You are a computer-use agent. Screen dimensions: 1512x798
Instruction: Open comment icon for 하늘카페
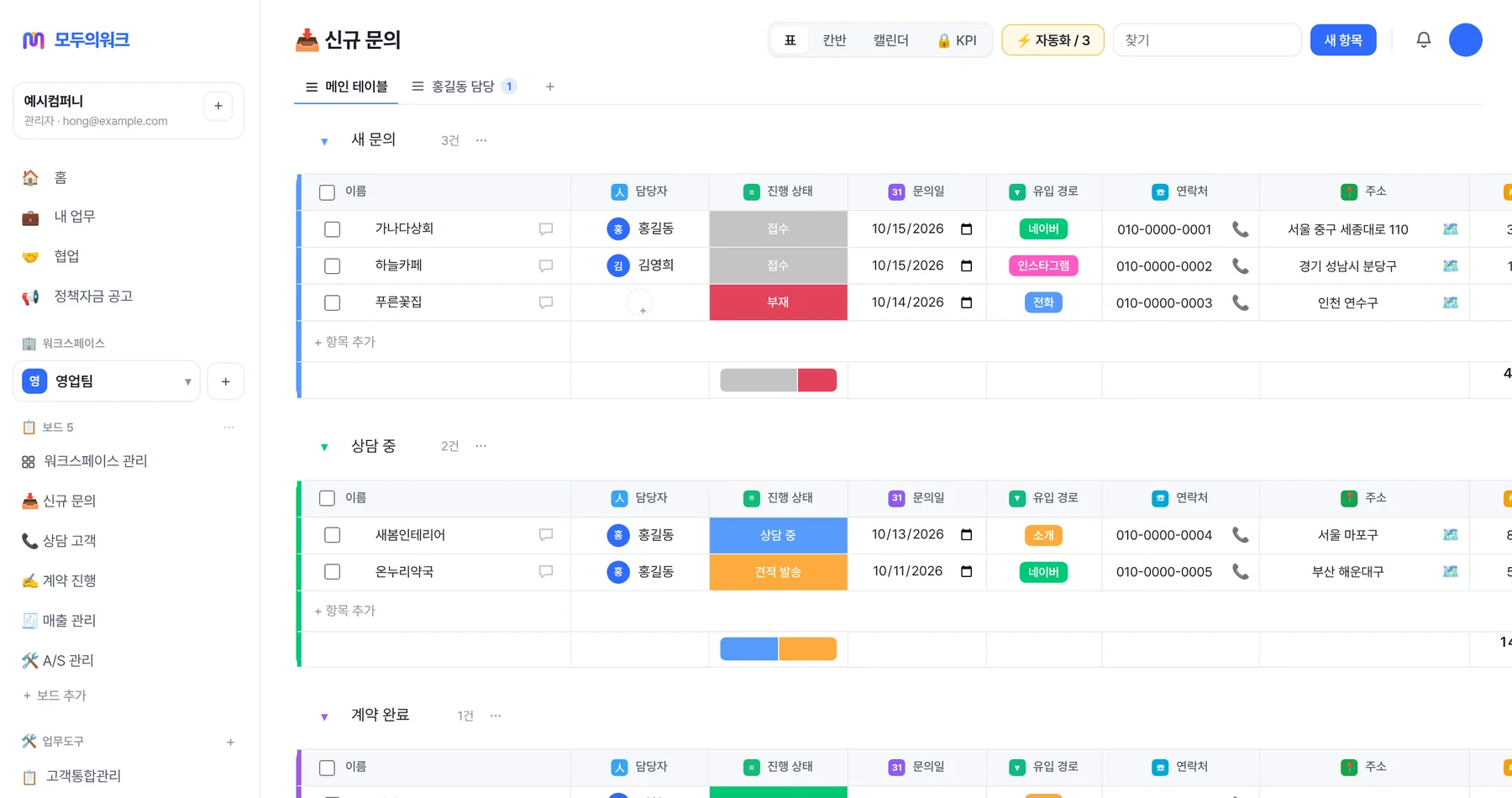[x=546, y=265]
